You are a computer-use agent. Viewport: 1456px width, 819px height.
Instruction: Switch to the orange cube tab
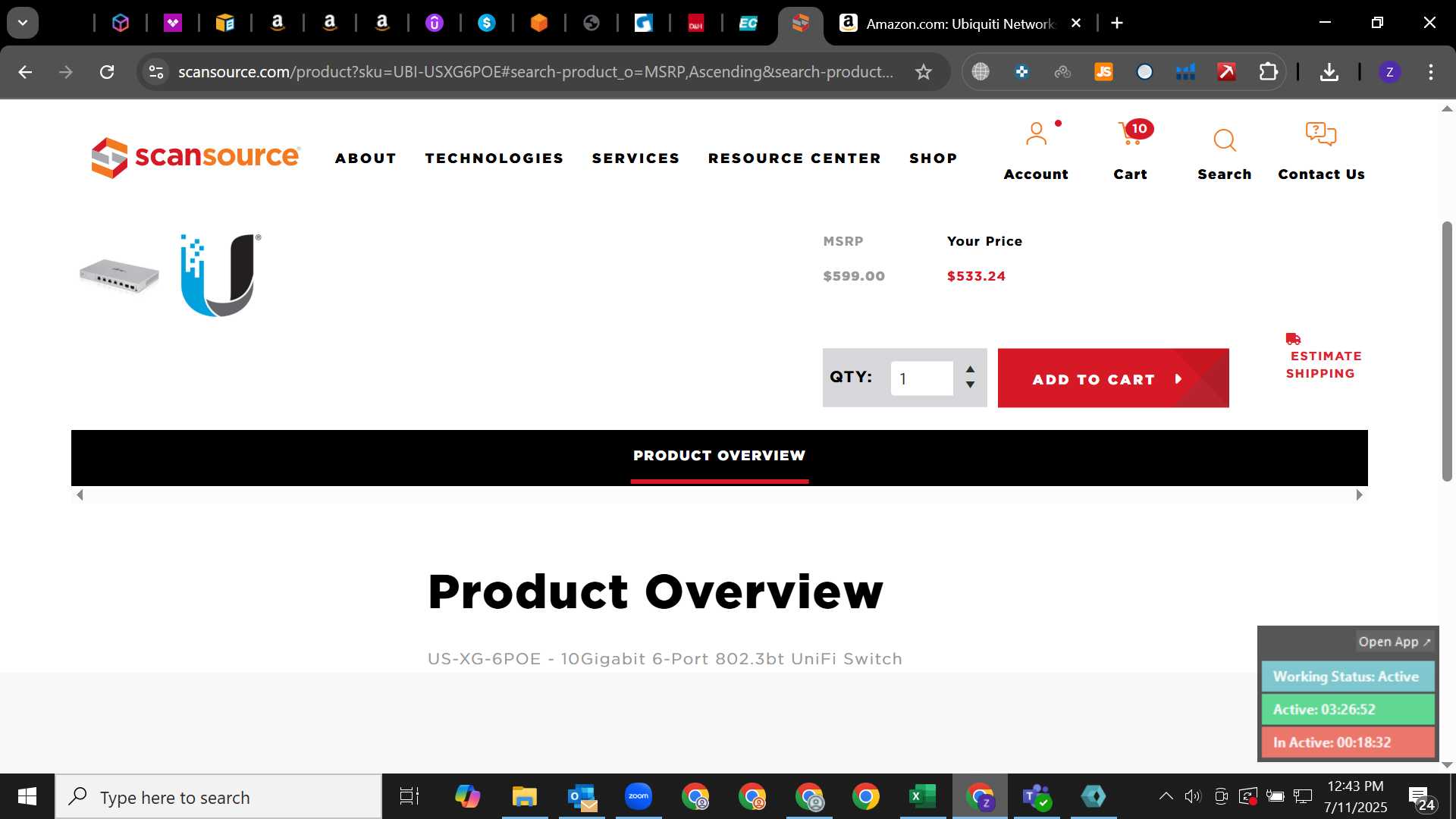pyautogui.click(x=539, y=24)
